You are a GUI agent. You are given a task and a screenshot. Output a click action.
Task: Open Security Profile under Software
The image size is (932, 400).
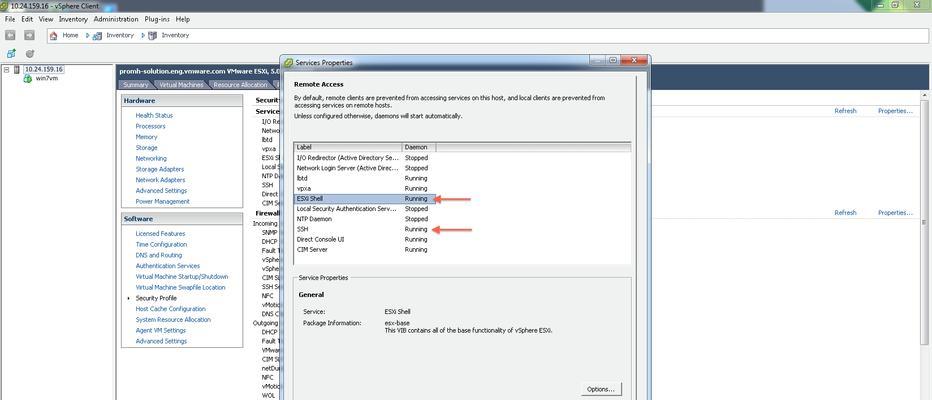156,298
